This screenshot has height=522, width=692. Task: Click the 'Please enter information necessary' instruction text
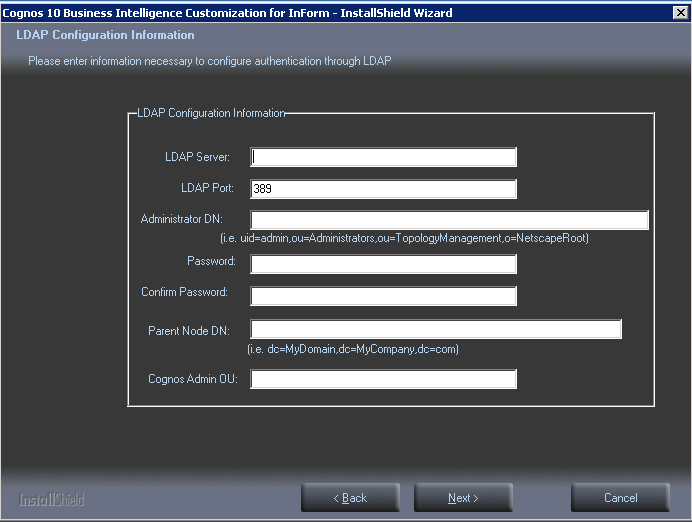pyautogui.click(x=210, y=61)
